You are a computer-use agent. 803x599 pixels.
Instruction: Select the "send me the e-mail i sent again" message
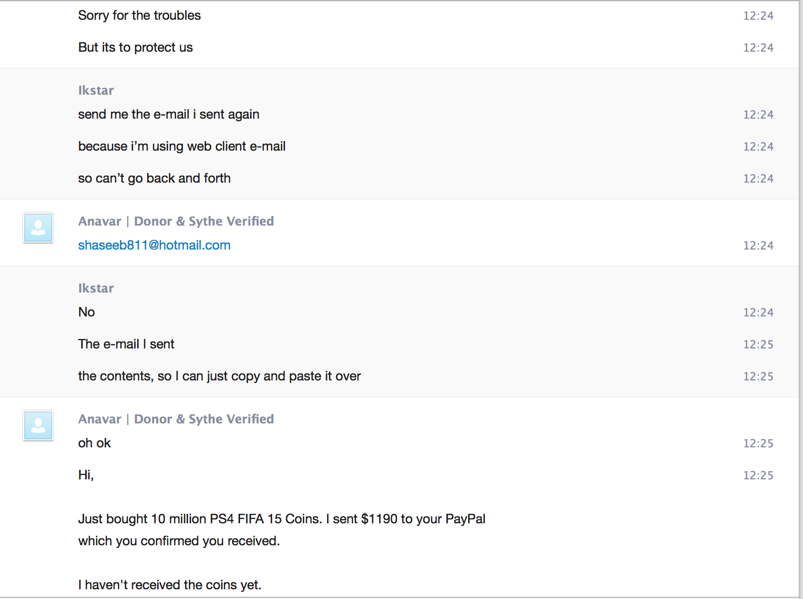(x=168, y=114)
